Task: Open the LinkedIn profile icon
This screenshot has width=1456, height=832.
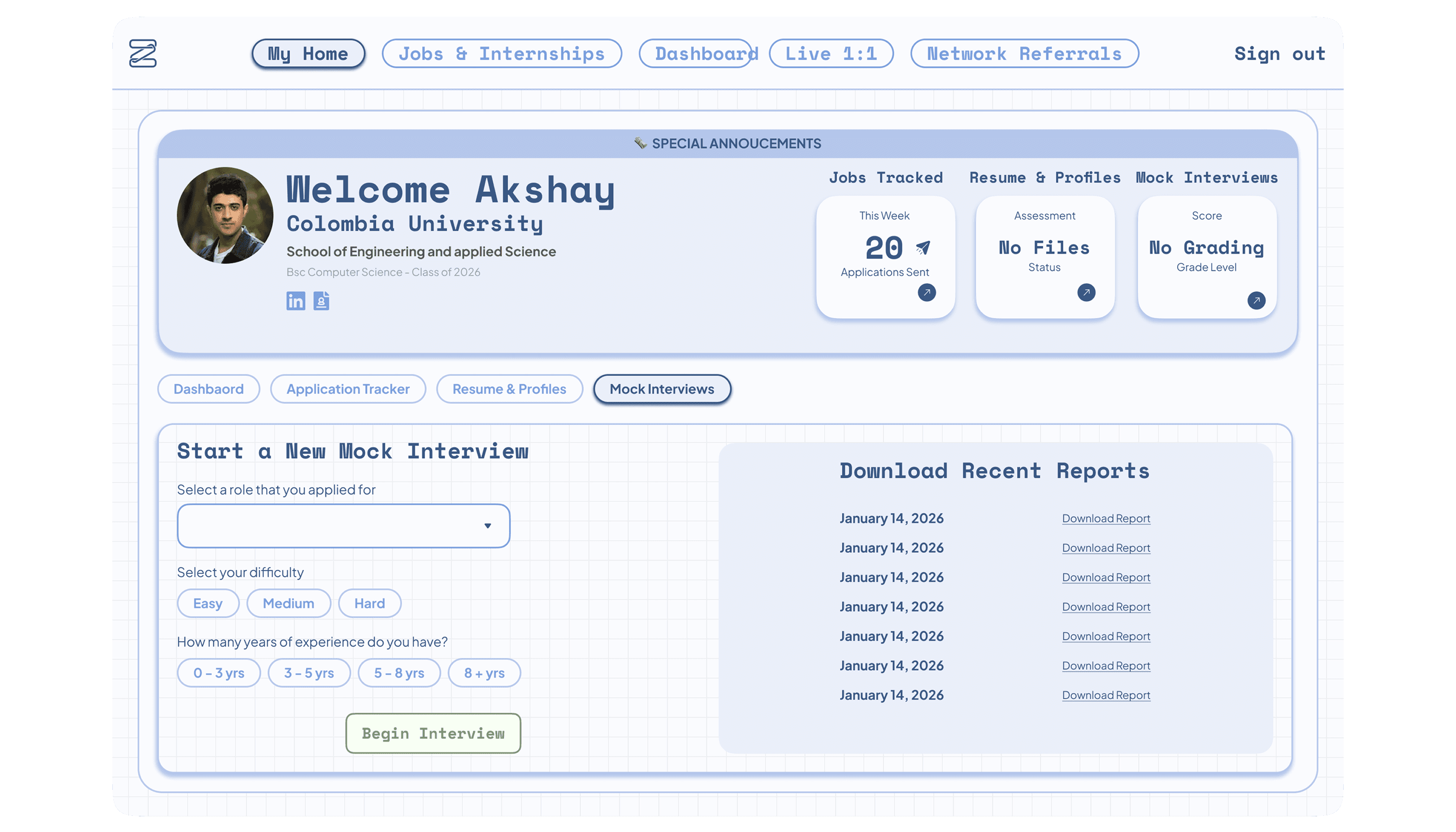Action: click(295, 301)
